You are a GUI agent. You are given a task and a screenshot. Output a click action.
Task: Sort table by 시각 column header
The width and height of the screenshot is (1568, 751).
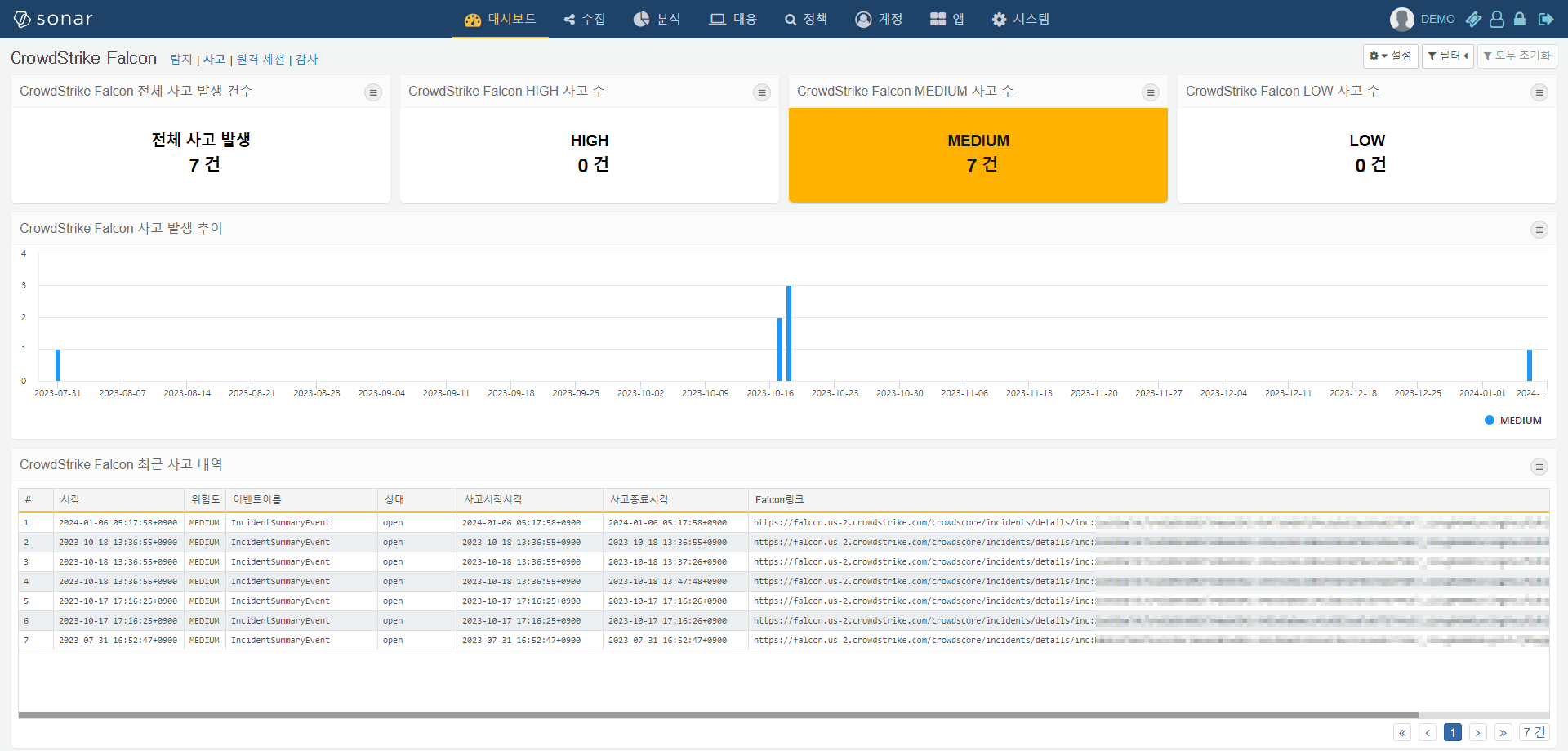coord(118,499)
